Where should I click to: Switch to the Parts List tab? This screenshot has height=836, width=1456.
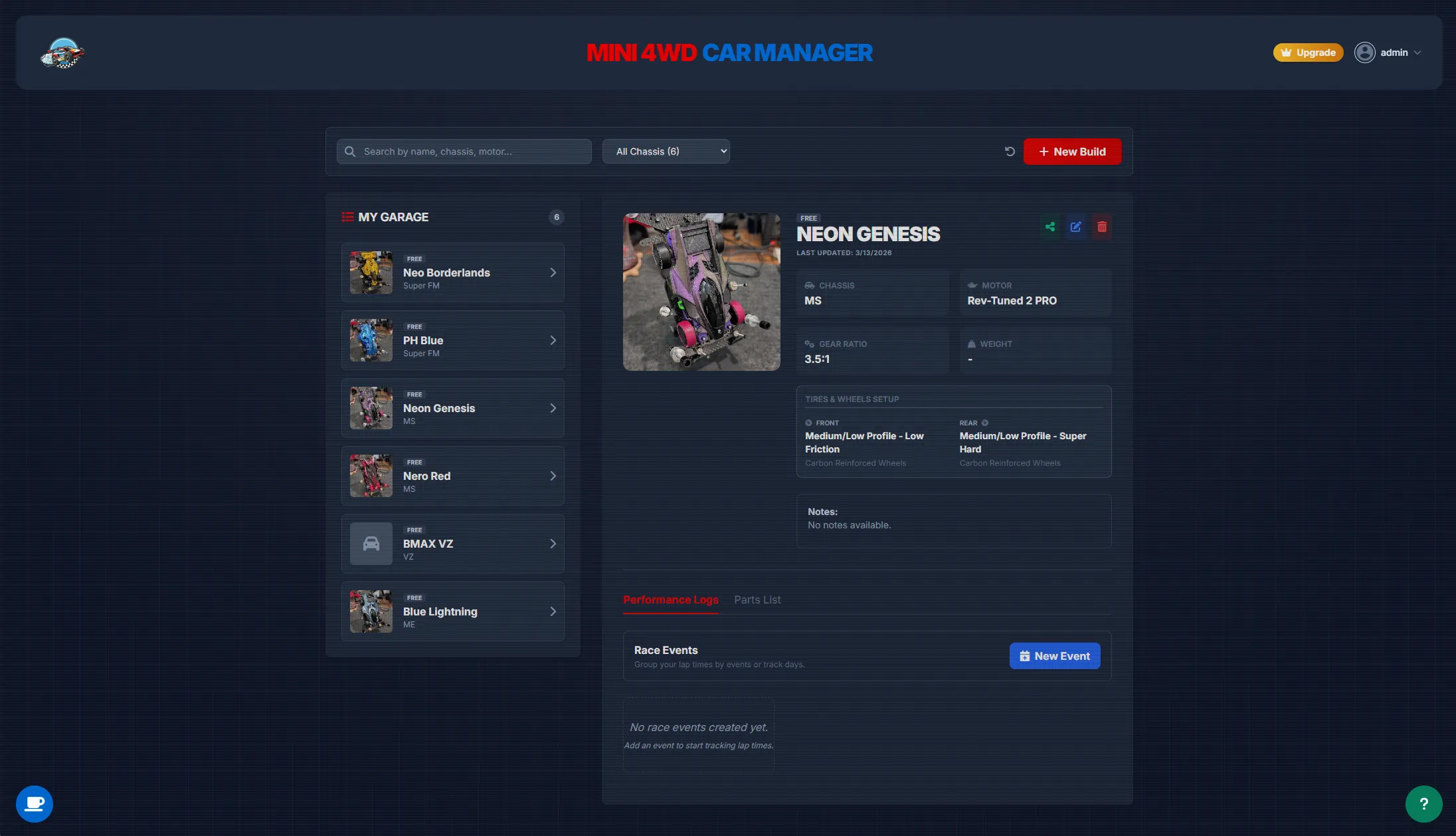pyautogui.click(x=757, y=599)
